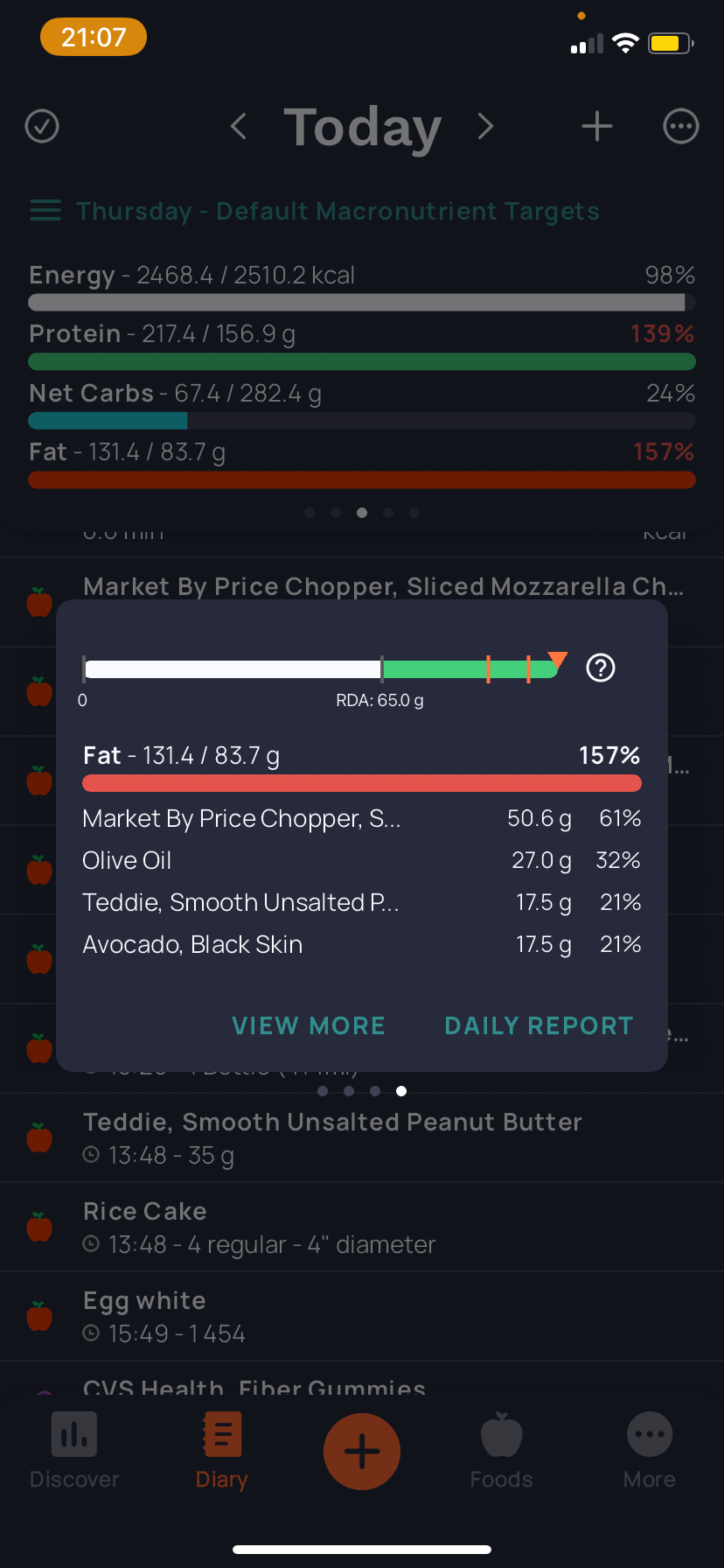Tap the Protein progress bar
This screenshot has width=724, height=1568.
coord(362,361)
